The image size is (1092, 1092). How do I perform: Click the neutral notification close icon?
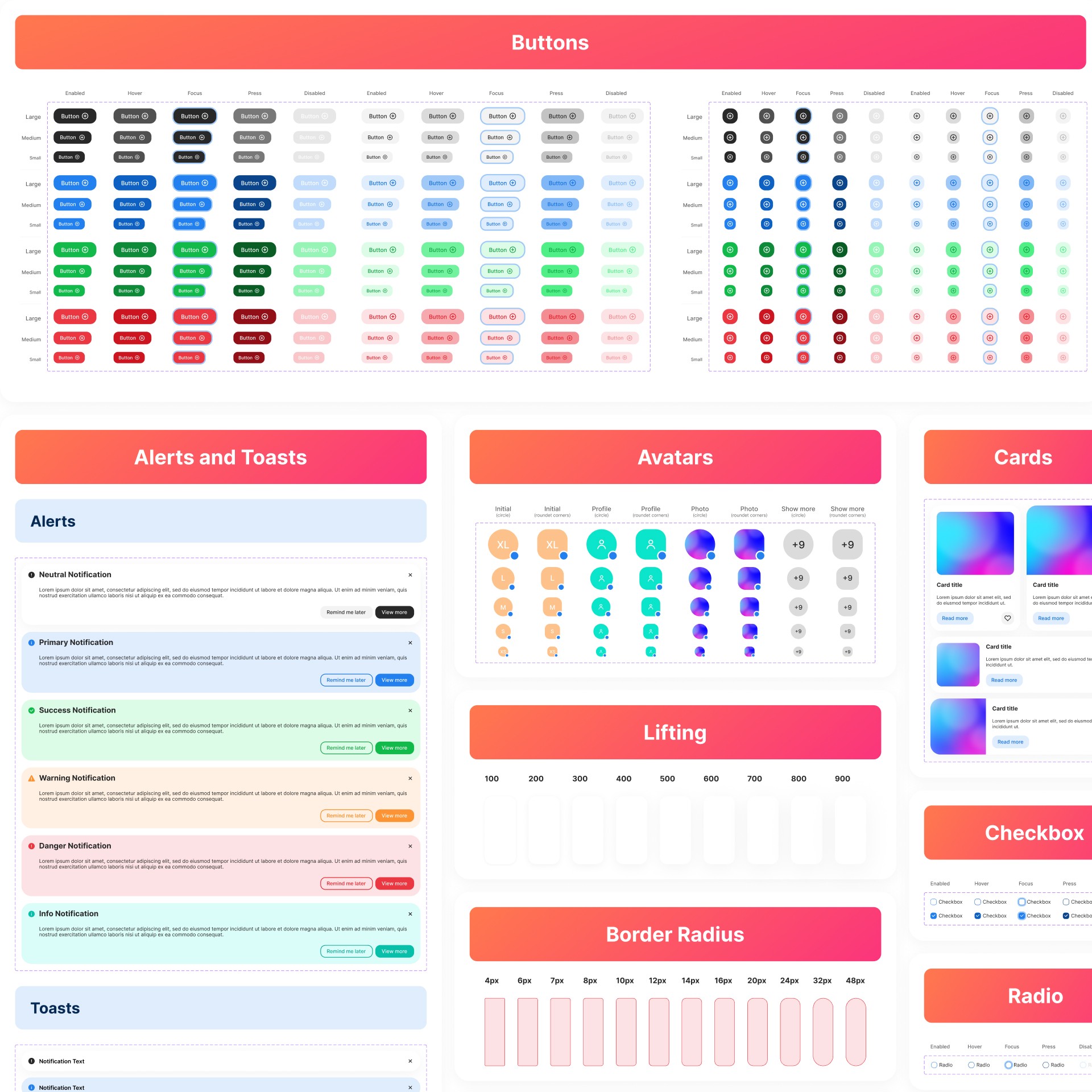tap(410, 575)
